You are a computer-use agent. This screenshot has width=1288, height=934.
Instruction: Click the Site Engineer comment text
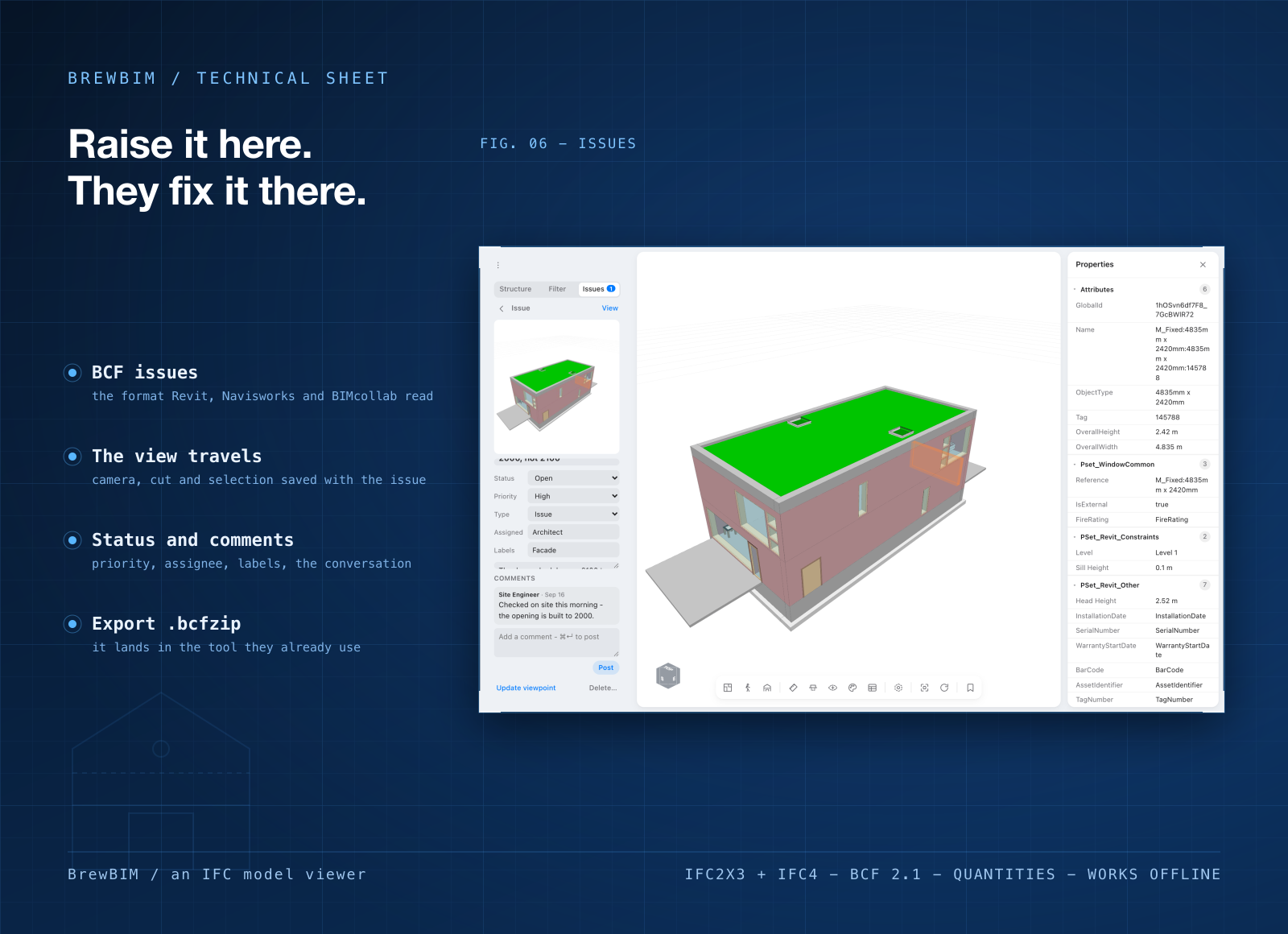click(551, 610)
